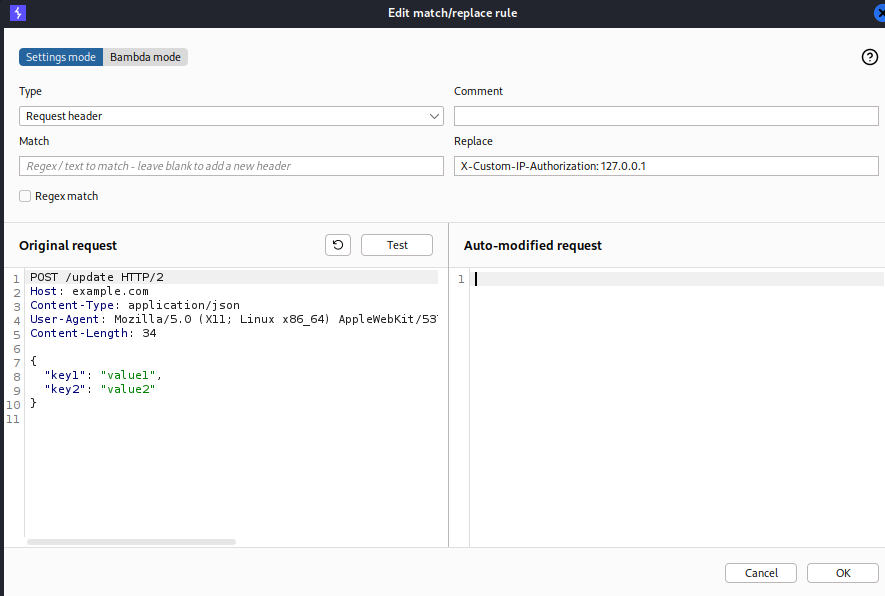The height and width of the screenshot is (596, 885).
Task: Place cursor in Auto-modified request editor
Action: [x=676, y=400]
